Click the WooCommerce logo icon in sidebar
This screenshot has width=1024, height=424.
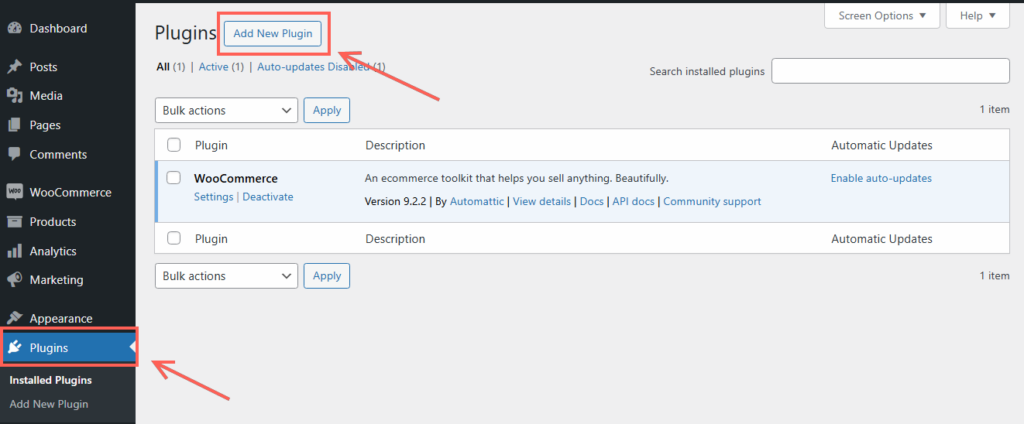[14, 193]
